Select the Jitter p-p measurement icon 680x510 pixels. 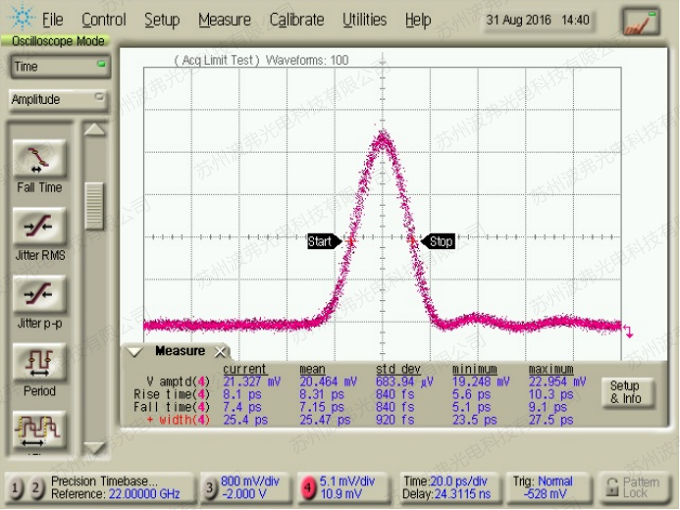click(x=39, y=295)
